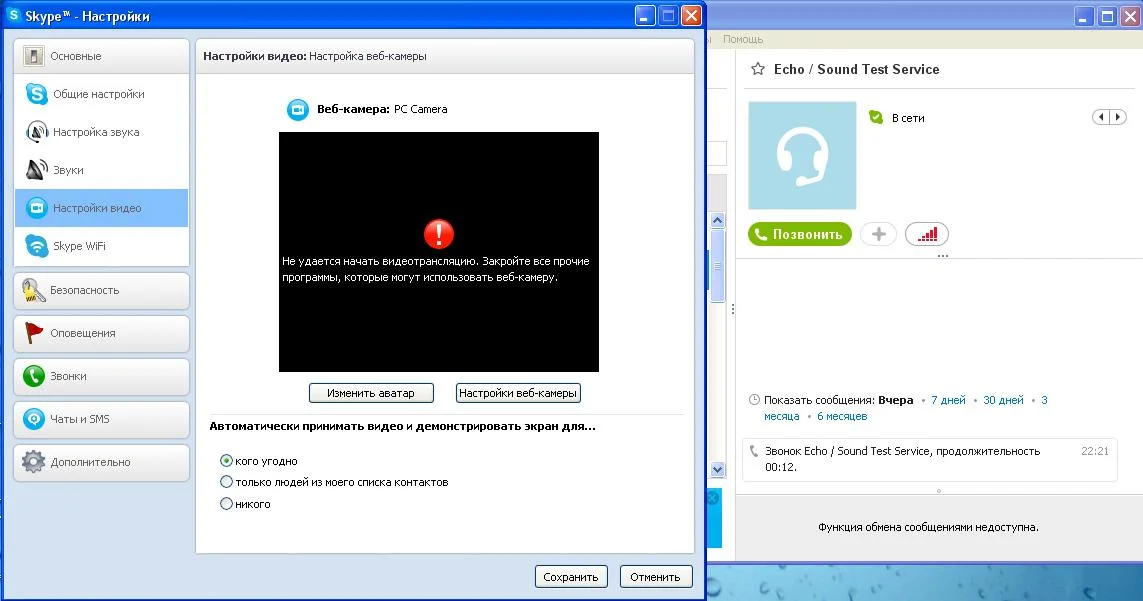Screen dimensions: 1143x601
Task: Click the plus add button by Позвонить
Action: pos(878,234)
